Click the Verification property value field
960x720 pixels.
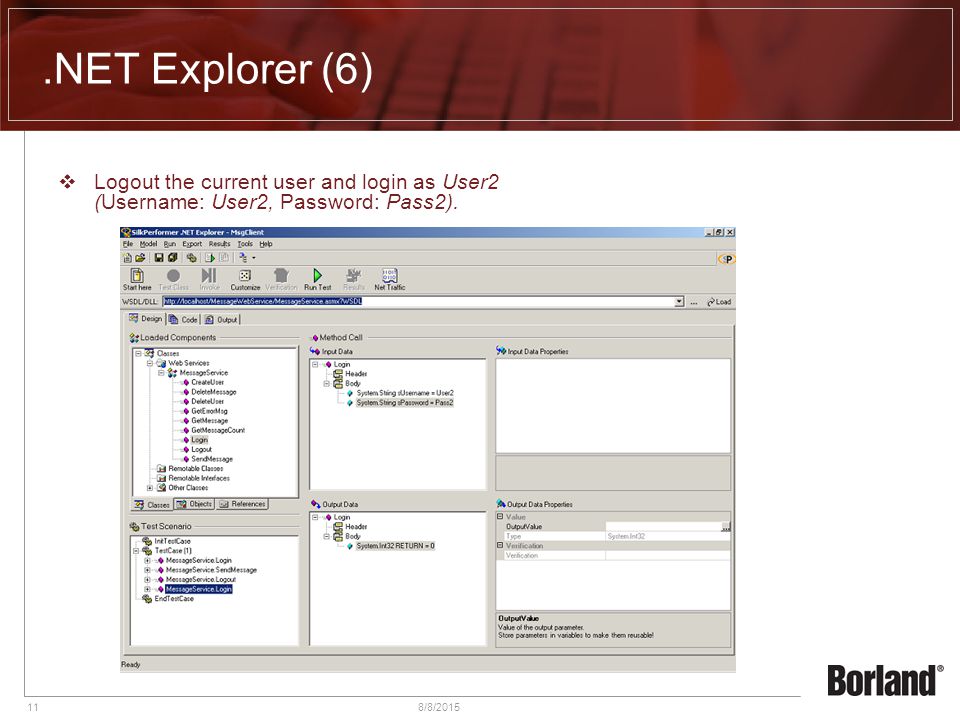tap(667, 555)
